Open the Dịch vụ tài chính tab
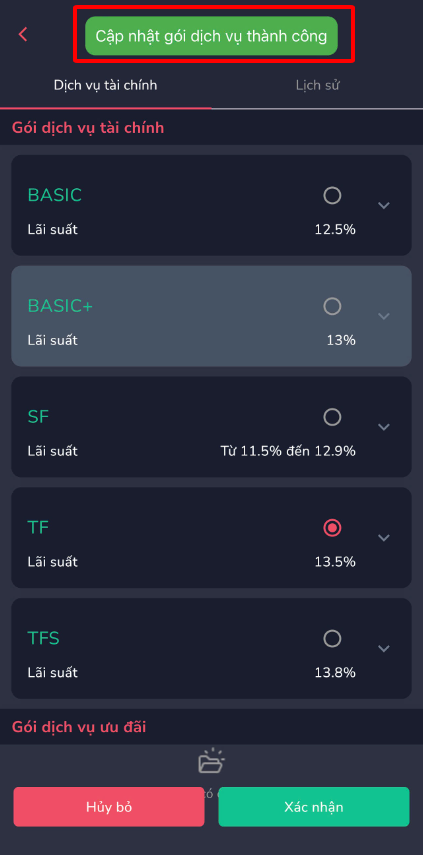 click(106, 86)
